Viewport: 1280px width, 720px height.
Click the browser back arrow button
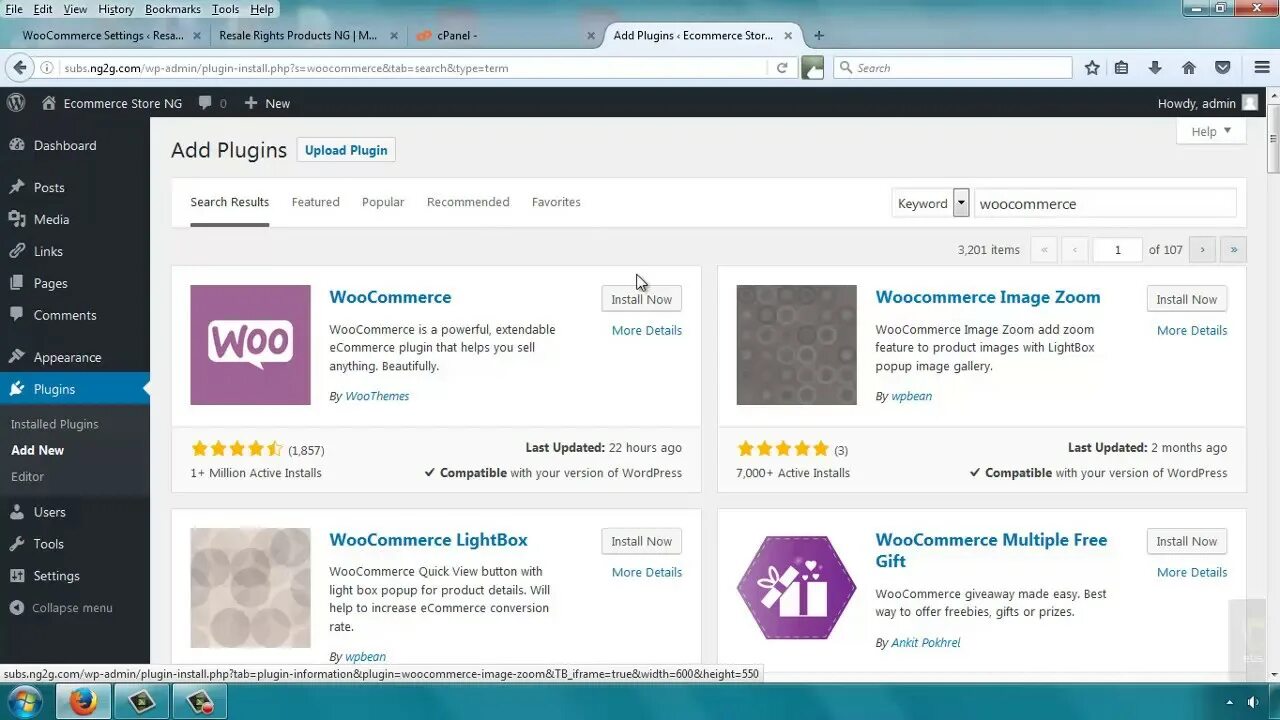[x=19, y=68]
